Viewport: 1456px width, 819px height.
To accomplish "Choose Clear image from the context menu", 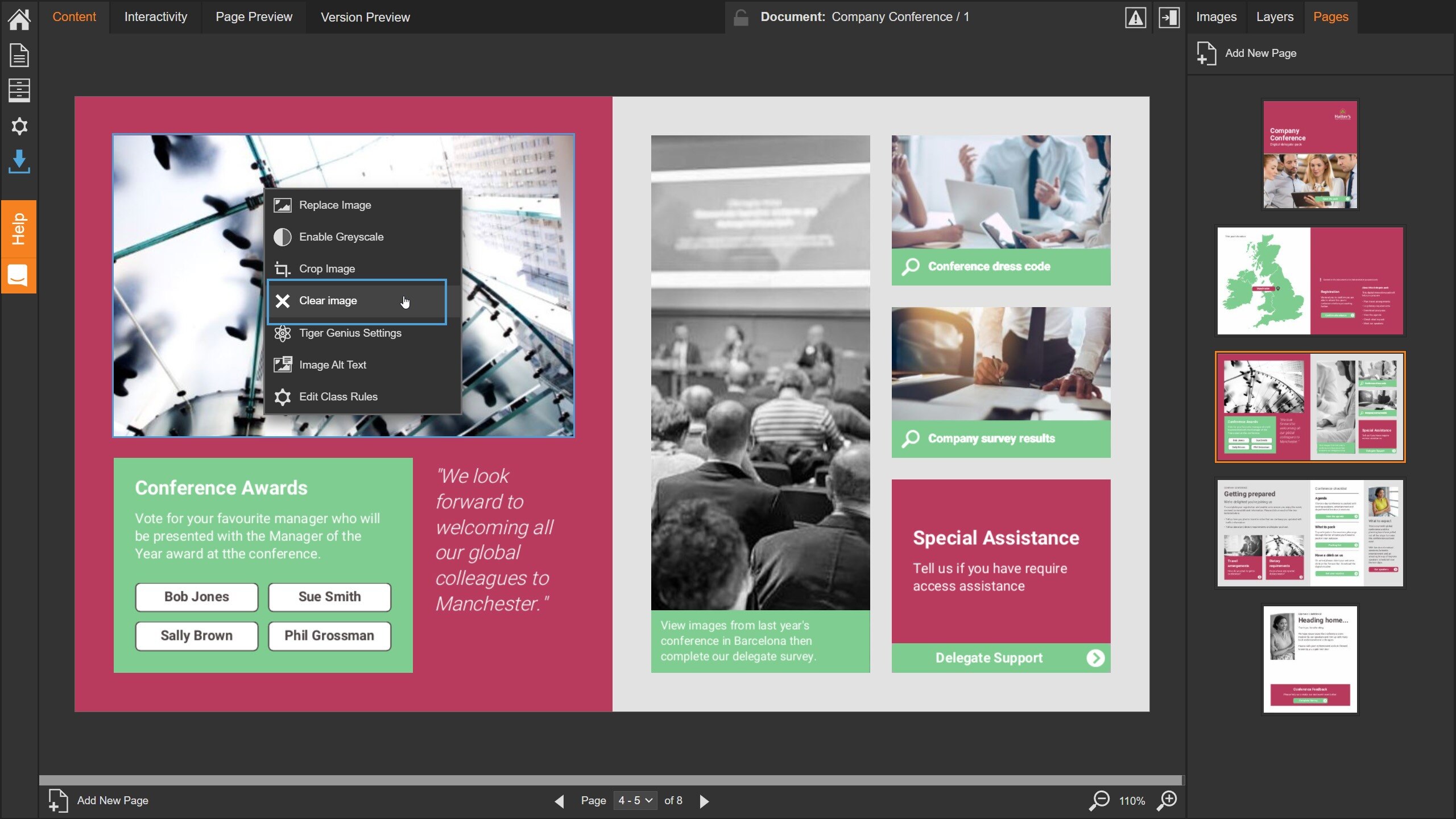I will tap(328, 301).
